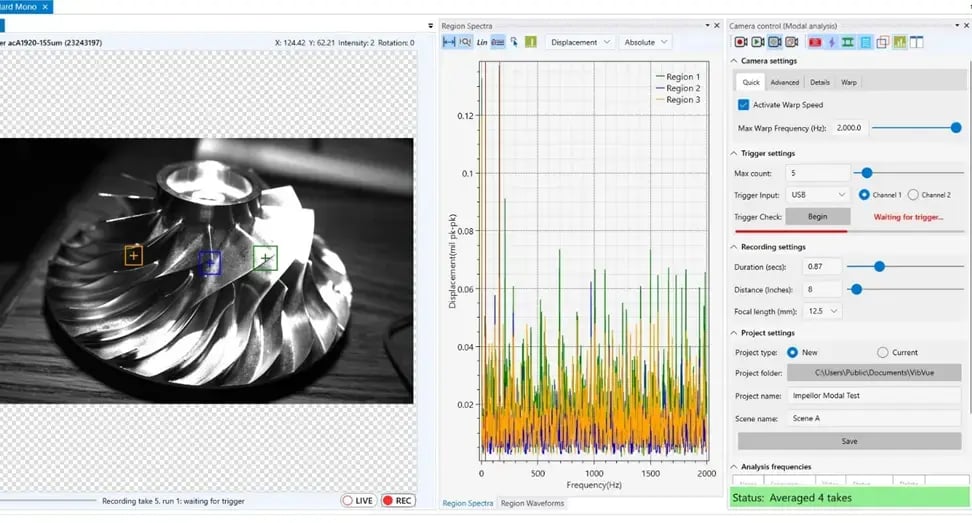Click the Max Warp Frequency slider handle
The width and height of the screenshot is (972, 523).
point(955,128)
